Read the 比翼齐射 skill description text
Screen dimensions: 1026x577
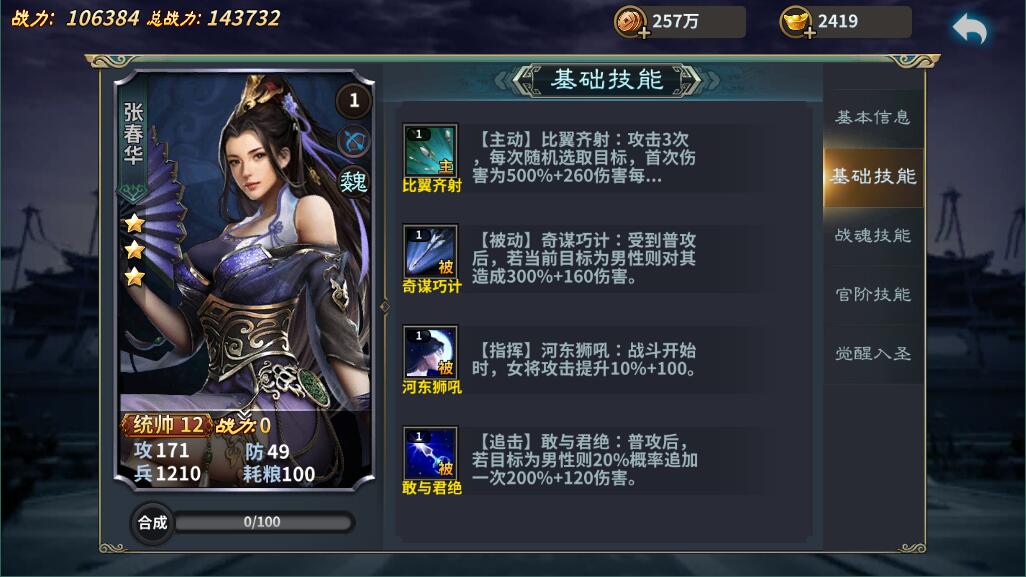pos(584,157)
